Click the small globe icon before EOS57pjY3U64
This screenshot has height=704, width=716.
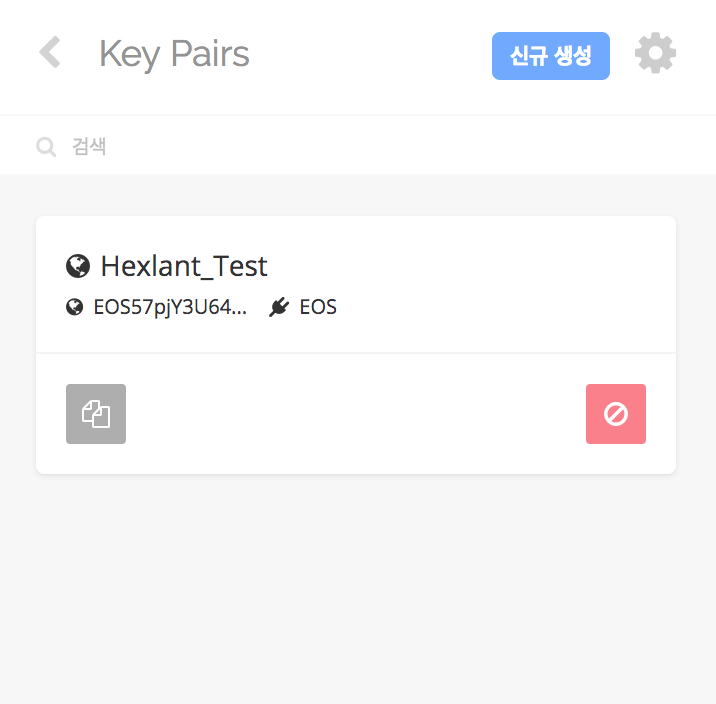point(74,307)
